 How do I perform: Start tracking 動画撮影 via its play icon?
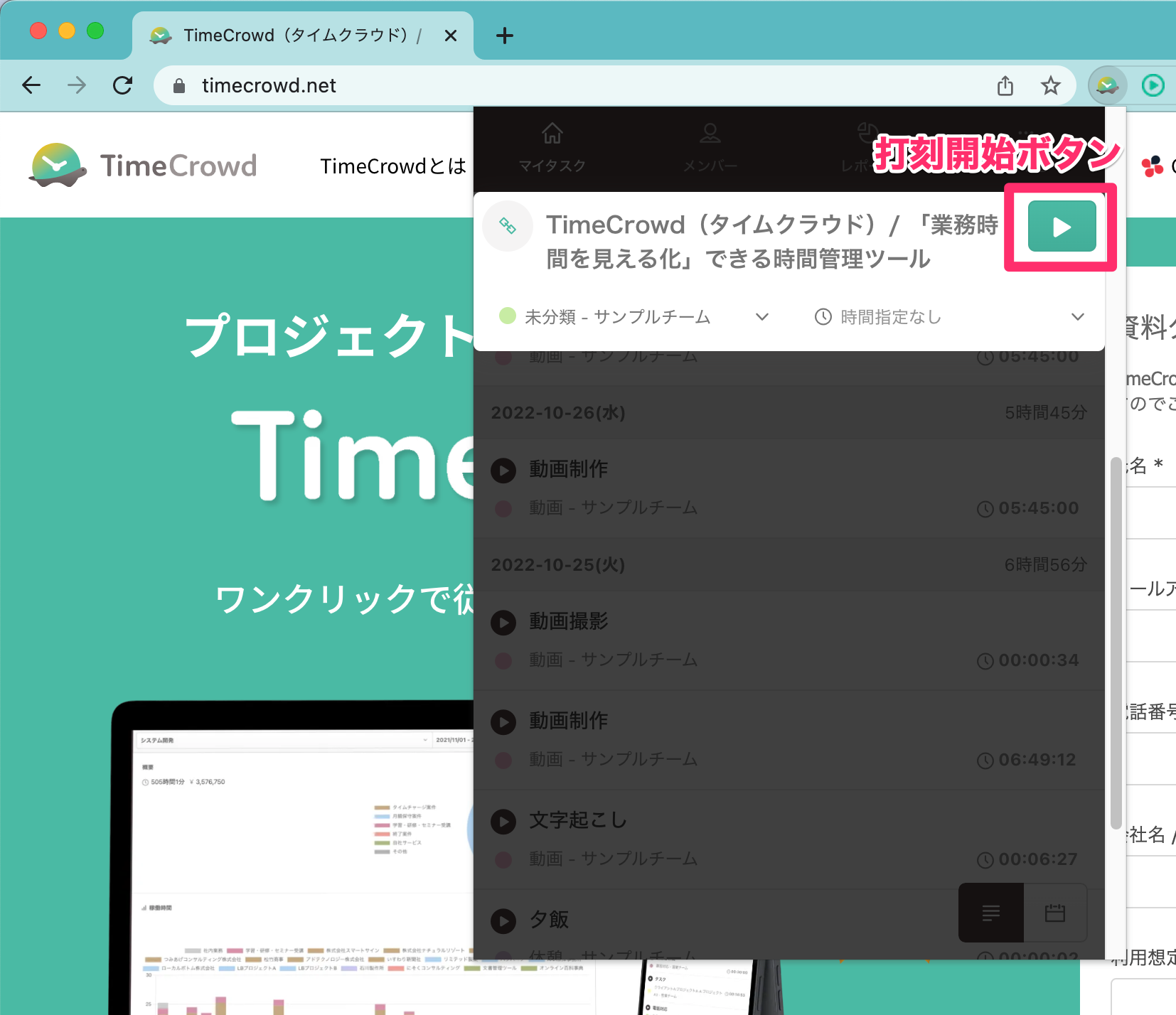click(x=503, y=623)
